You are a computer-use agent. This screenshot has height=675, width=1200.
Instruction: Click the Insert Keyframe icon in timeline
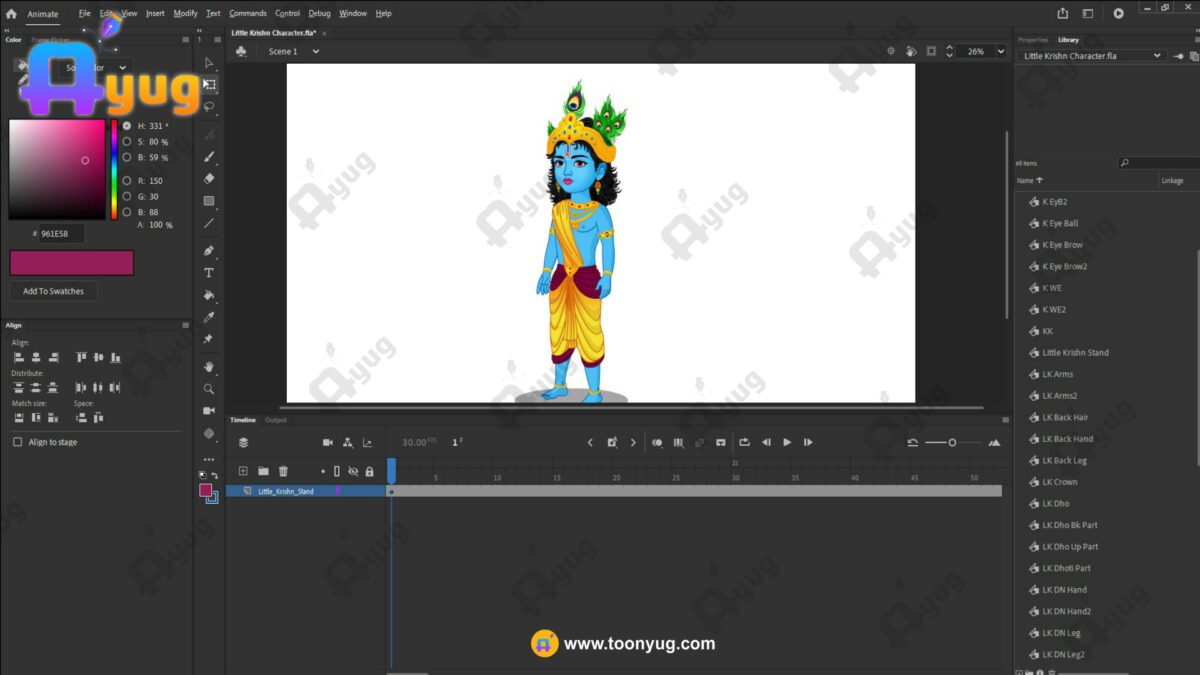(612, 442)
